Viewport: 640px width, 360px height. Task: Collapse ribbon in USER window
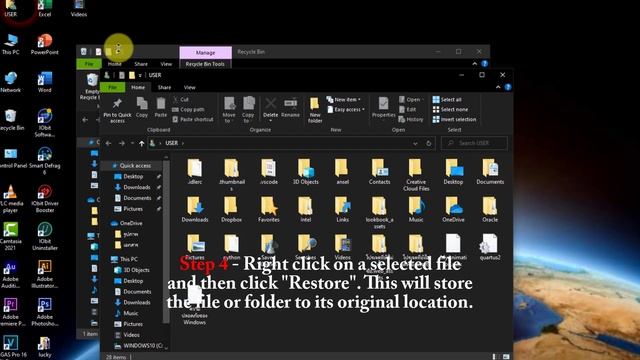click(498, 87)
